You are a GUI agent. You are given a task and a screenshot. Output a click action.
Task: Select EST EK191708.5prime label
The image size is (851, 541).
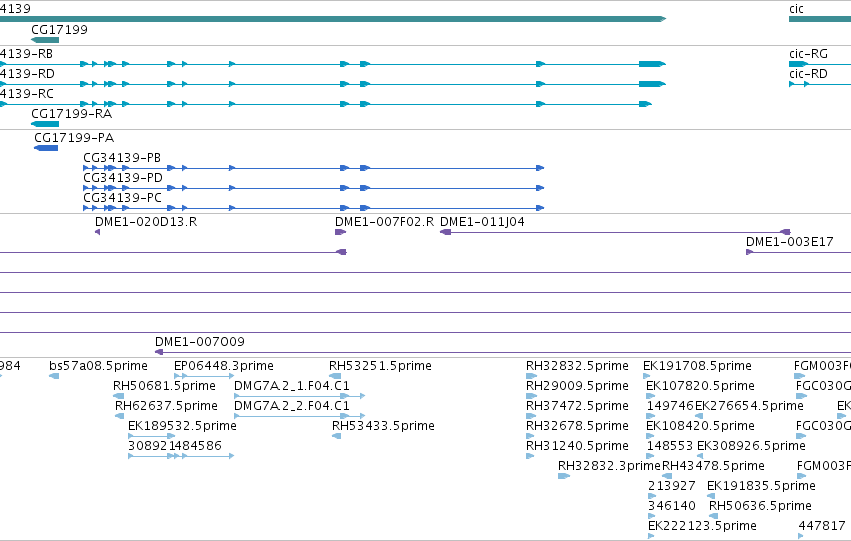click(697, 365)
